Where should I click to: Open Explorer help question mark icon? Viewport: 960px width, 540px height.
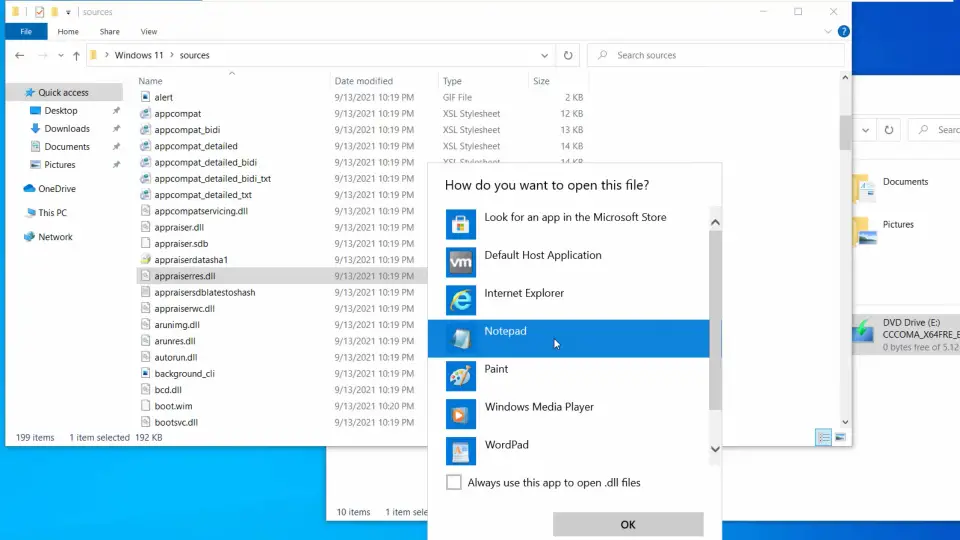click(x=844, y=31)
